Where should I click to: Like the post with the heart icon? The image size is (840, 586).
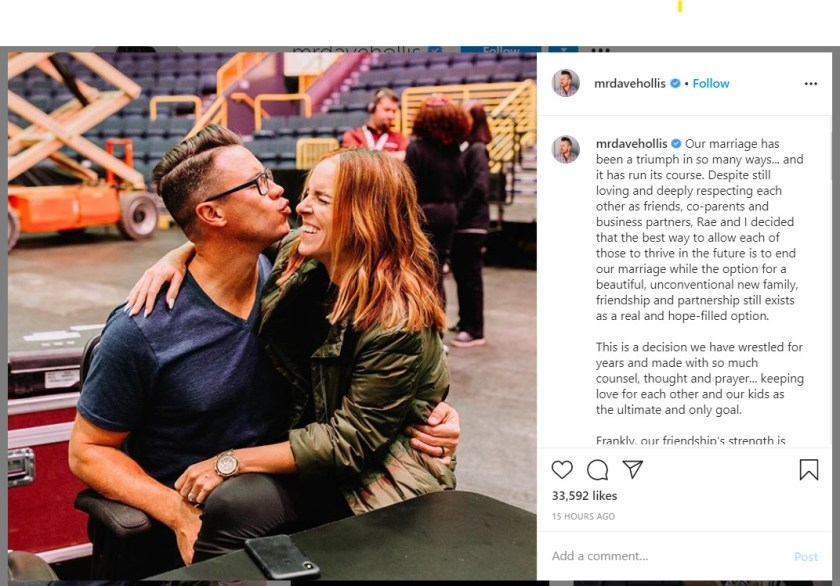(x=562, y=470)
